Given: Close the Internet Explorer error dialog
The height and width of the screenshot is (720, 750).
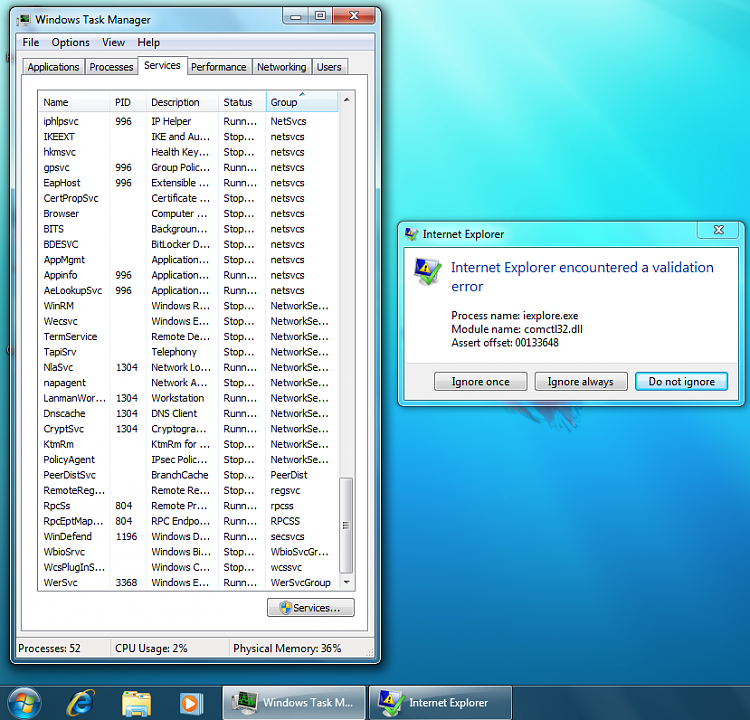Looking at the screenshot, I should click(x=718, y=230).
